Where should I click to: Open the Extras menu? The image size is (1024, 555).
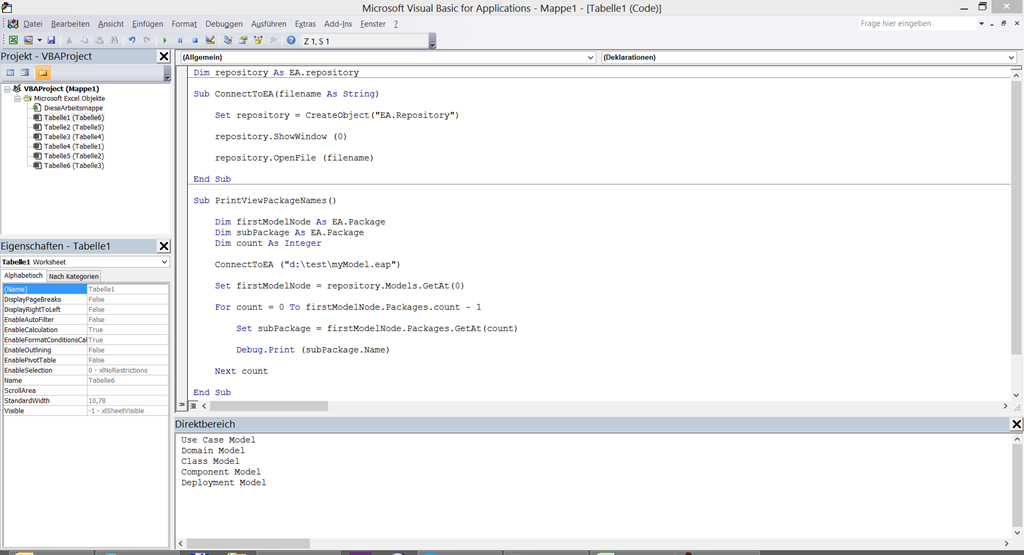point(305,24)
